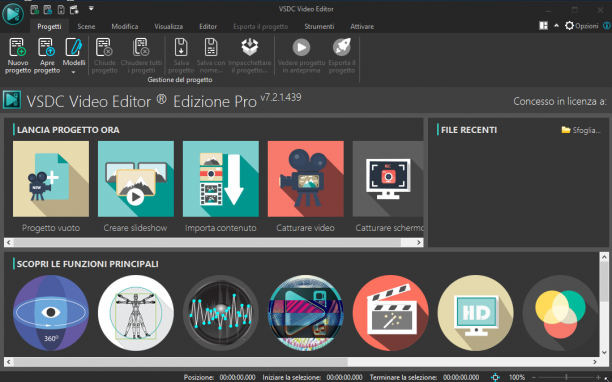Open the Visualizza ribbon tab
Screen dimensions: 612x382
[168, 27]
